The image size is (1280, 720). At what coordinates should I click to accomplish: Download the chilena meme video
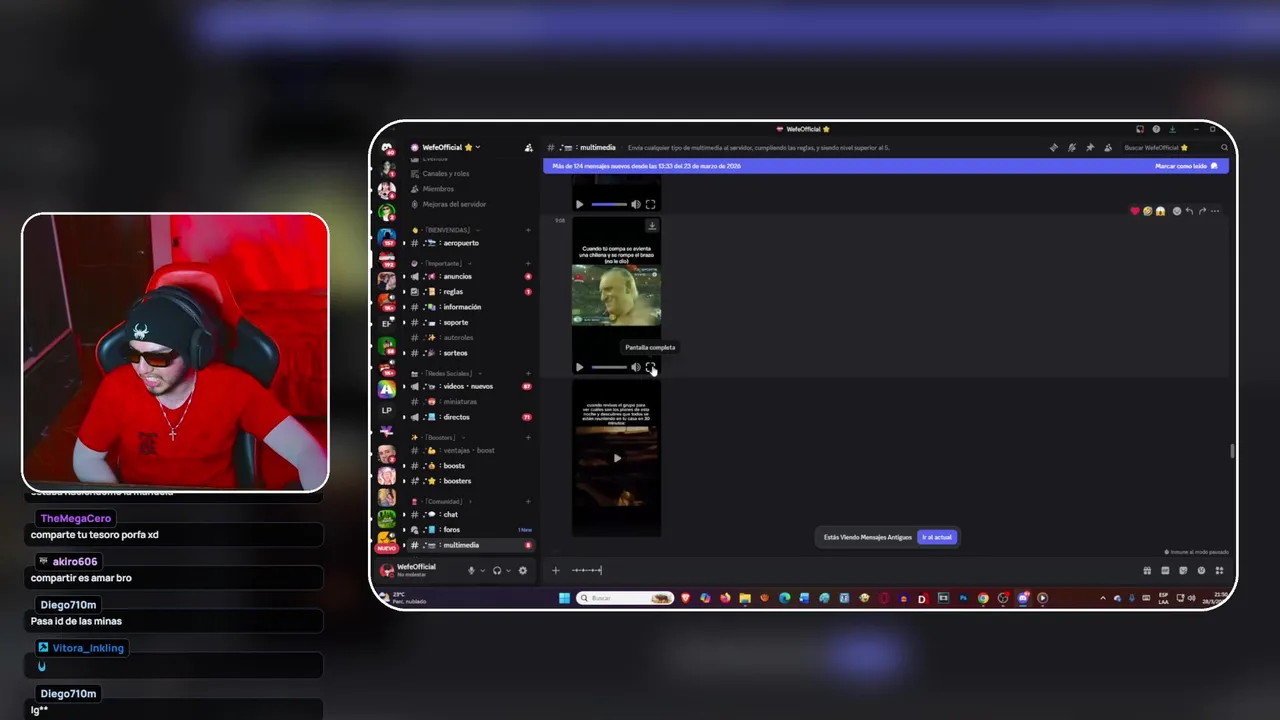coord(652,226)
